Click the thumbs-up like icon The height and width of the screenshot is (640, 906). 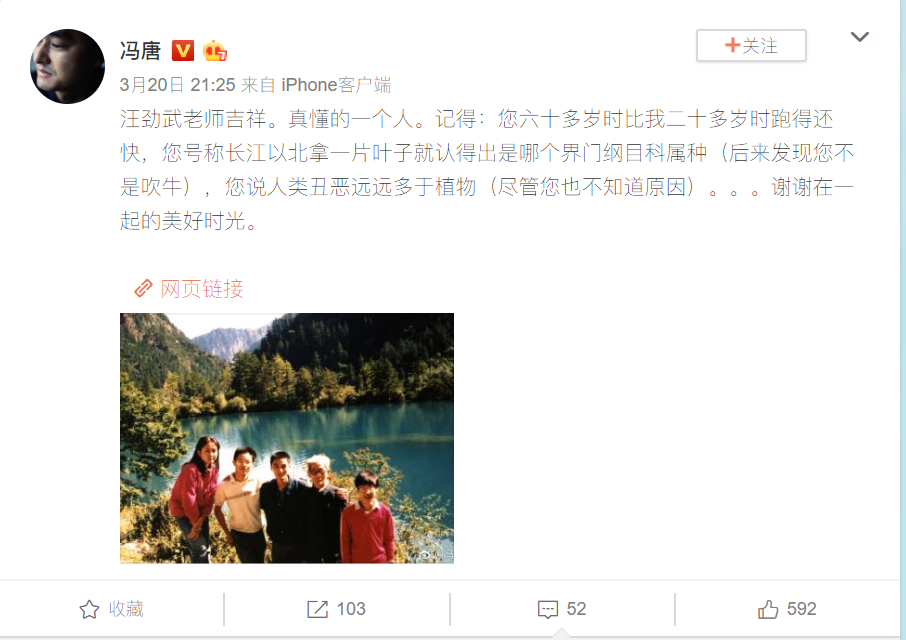tap(768, 609)
